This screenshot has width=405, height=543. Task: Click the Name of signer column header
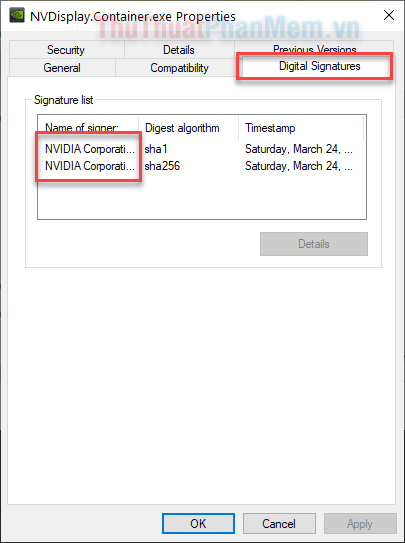[x=88, y=128]
